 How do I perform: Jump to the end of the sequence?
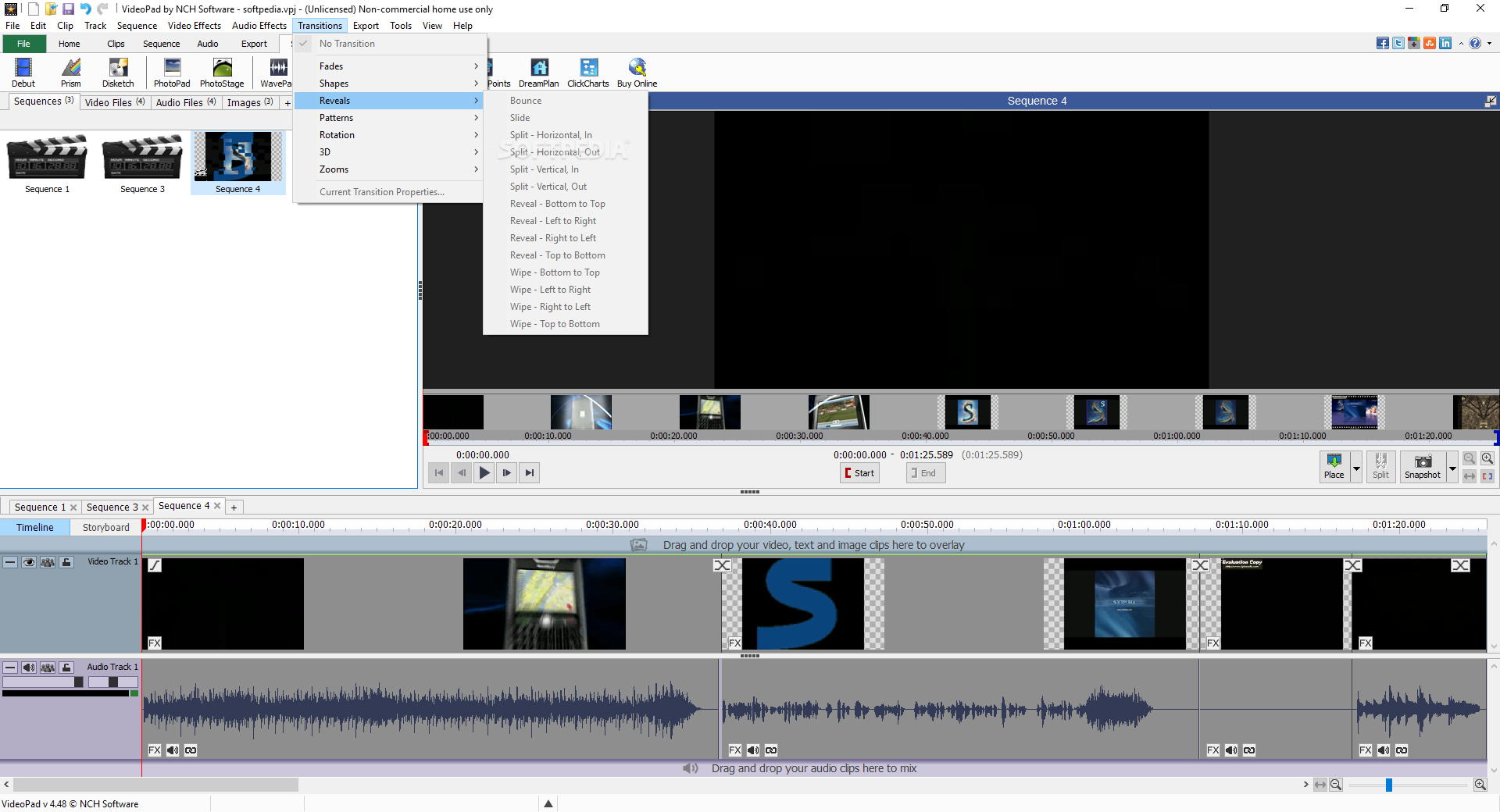click(x=530, y=472)
